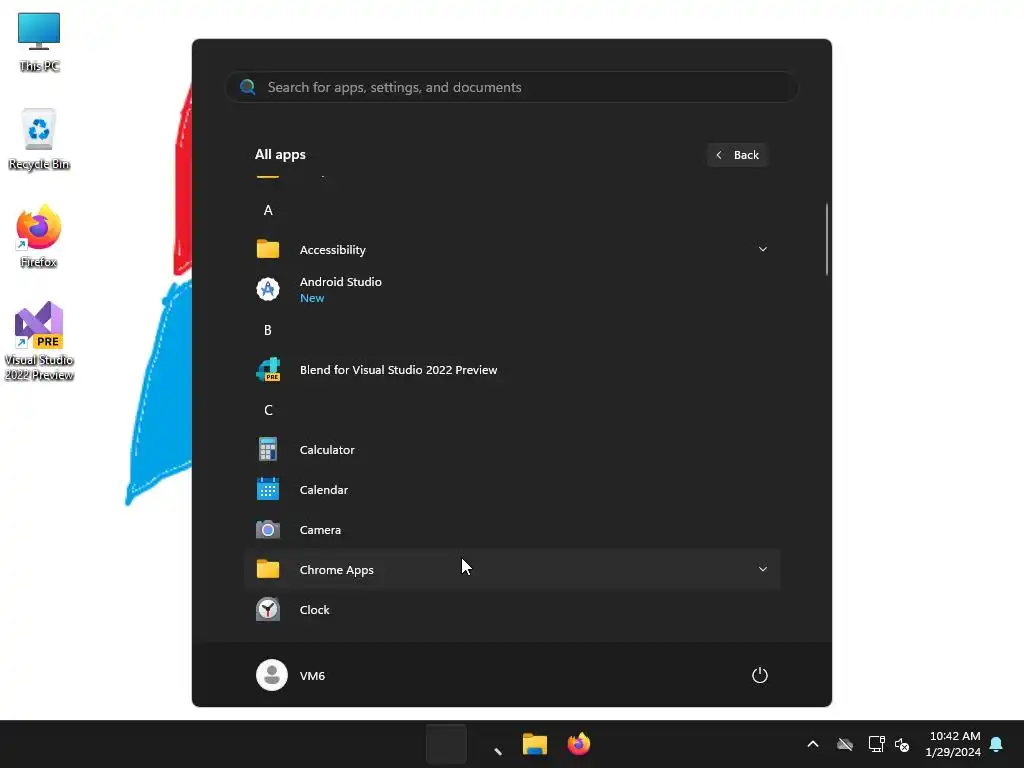Launch Blend for Visual Studio 2022 Preview

click(x=511, y=370)
